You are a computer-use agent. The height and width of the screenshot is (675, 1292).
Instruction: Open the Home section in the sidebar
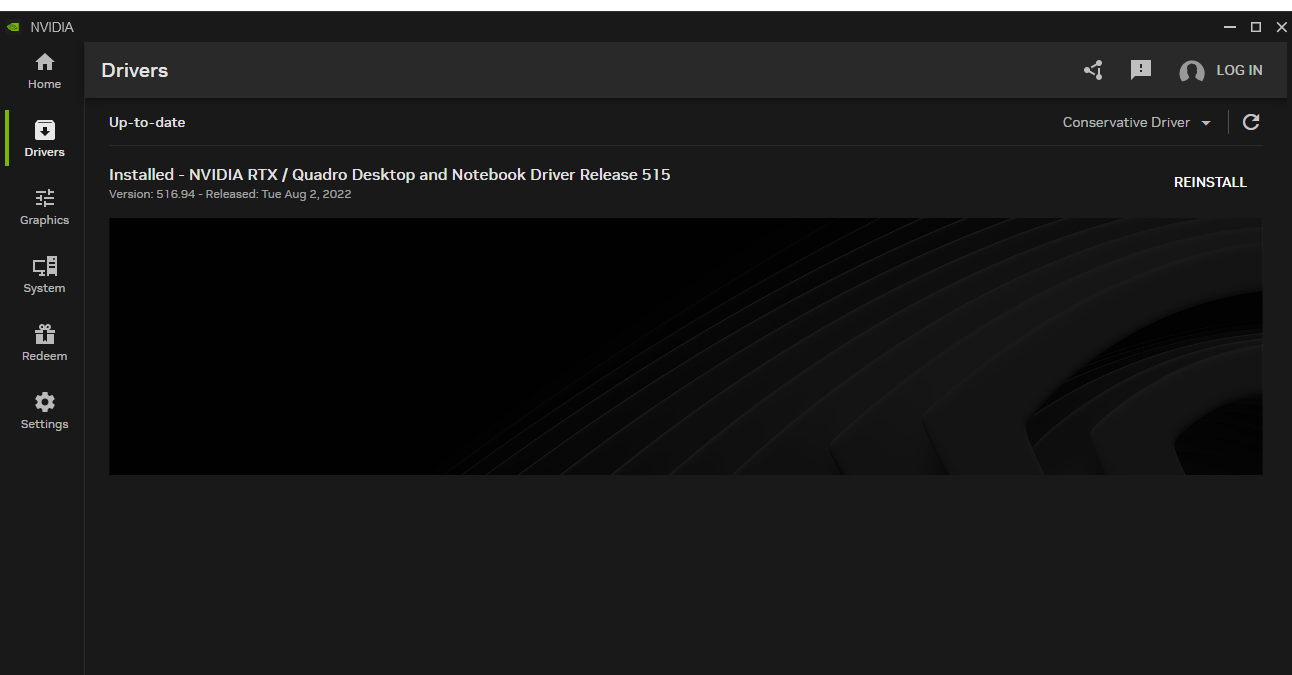(44, 71)
